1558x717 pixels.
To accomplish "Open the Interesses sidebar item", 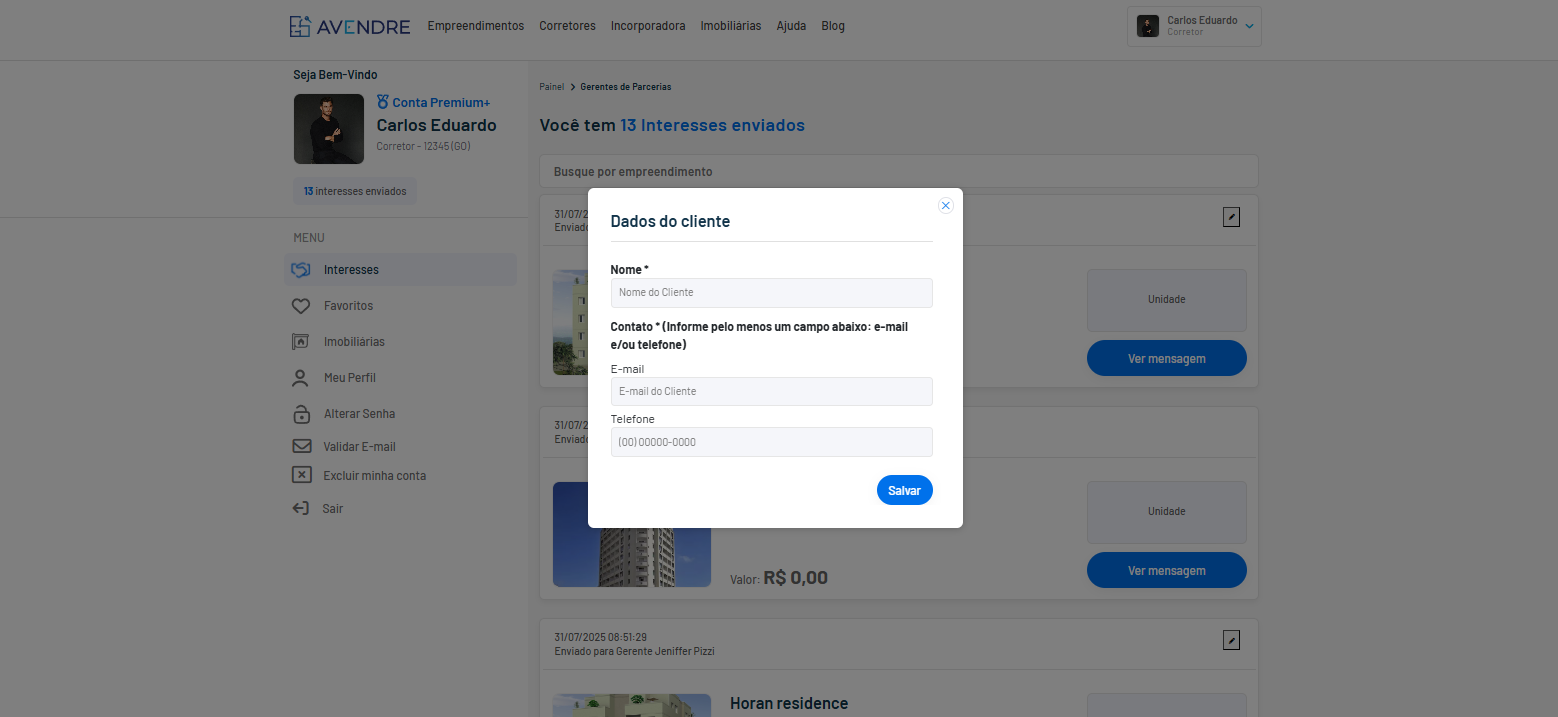I will point(401,270).
